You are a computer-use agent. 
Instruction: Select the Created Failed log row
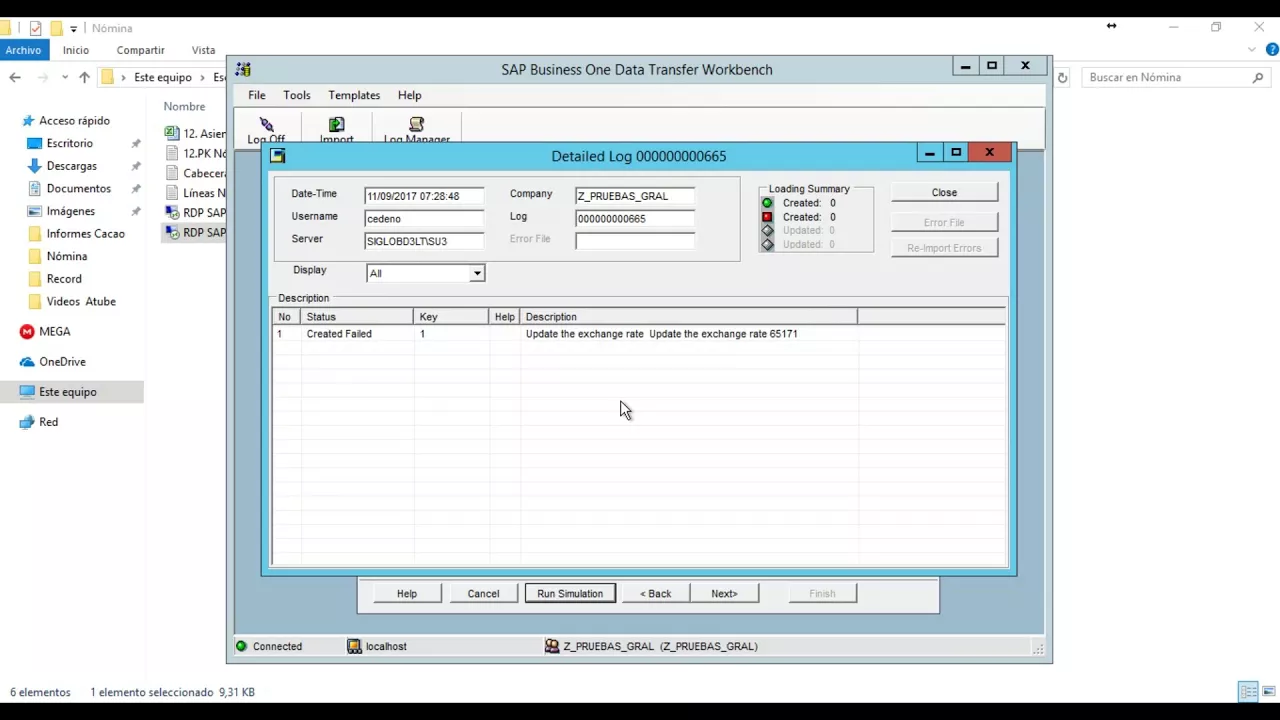638,334
